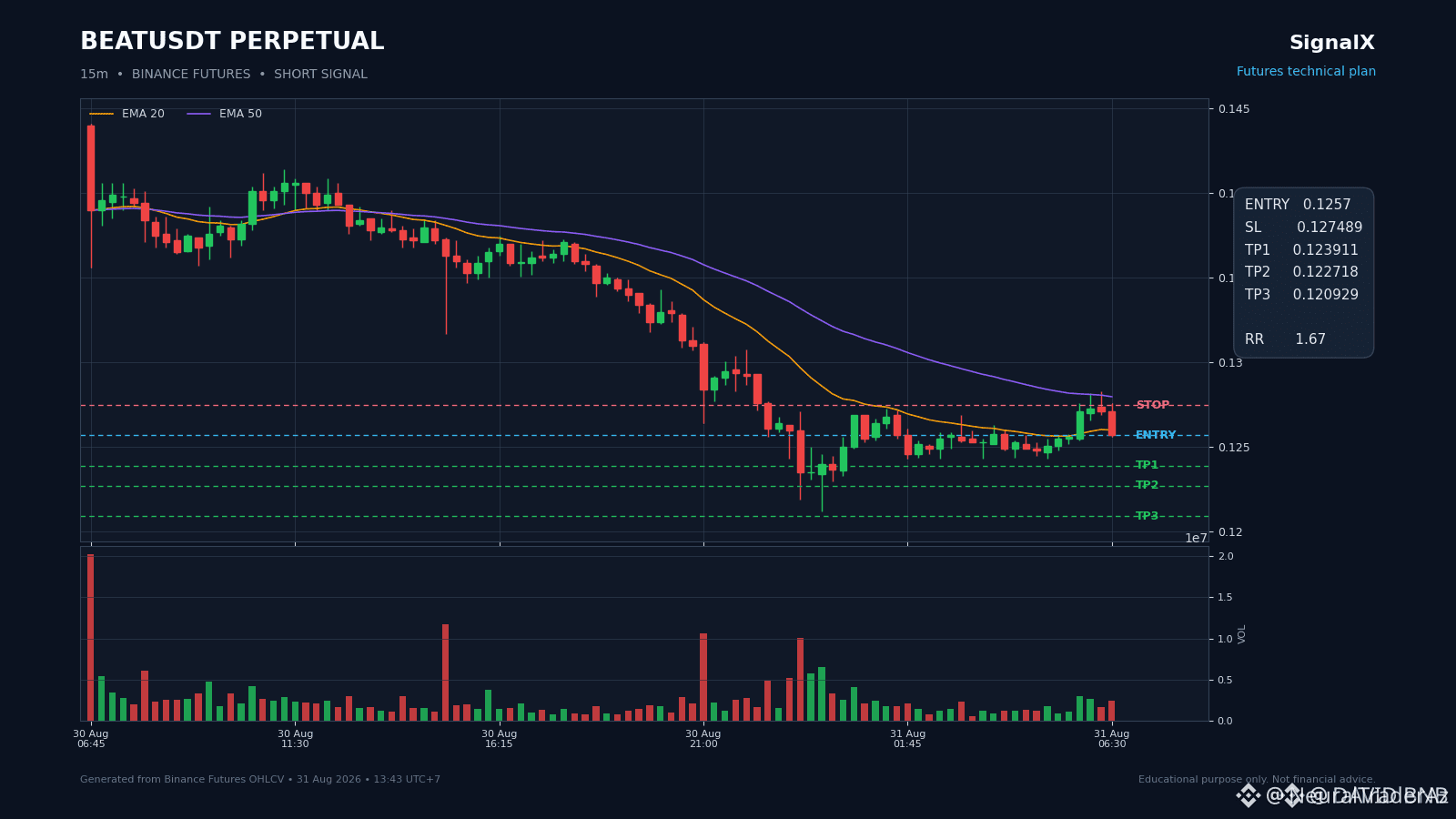1456x819 pixels.
Task: Click the green TP2 line label on chart
Action: [x=1147, y=485]
